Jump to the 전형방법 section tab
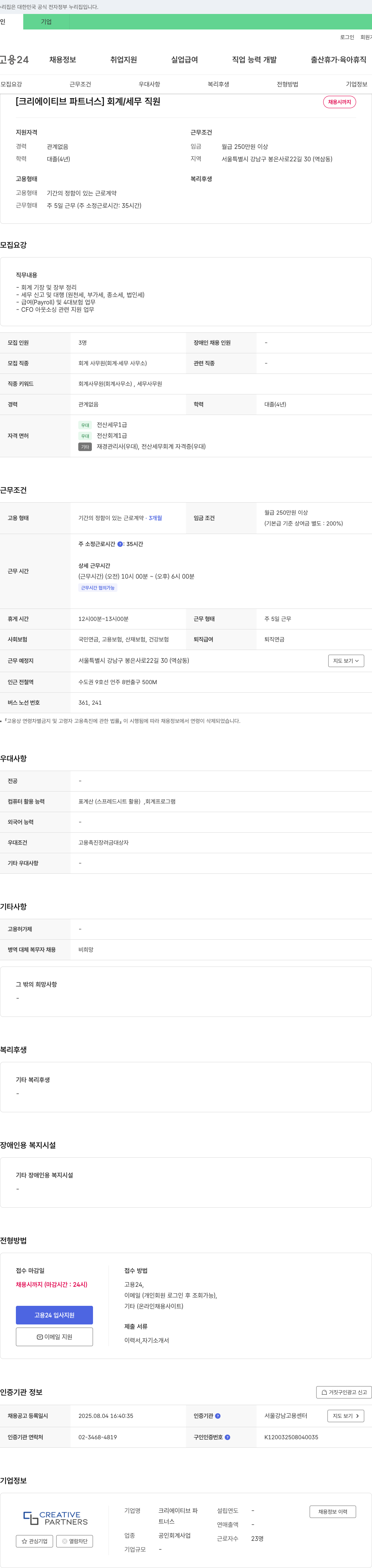The height and width of the screenshot is (1568, 372). pos(288,84)
